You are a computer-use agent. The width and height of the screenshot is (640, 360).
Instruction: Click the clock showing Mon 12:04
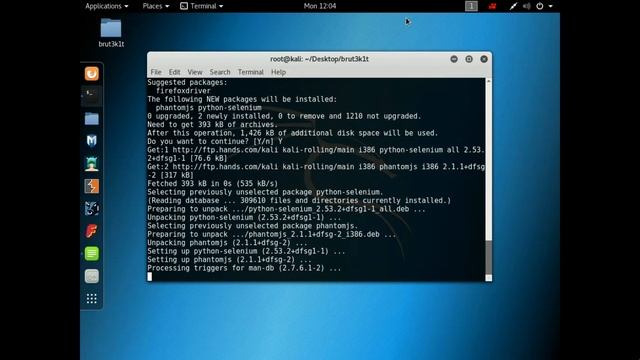coord(320,6)
